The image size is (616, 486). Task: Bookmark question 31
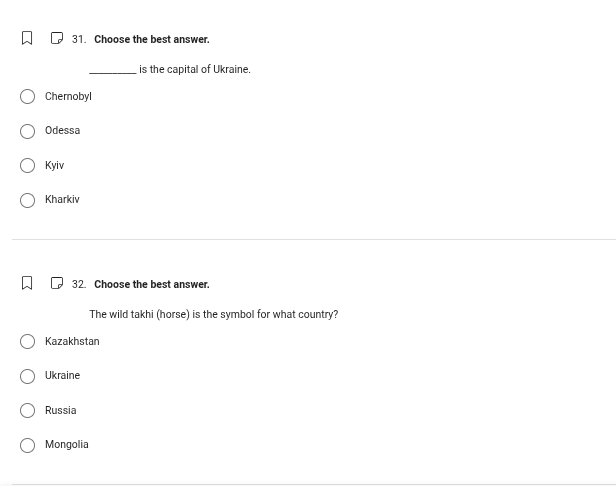(27, 39)
